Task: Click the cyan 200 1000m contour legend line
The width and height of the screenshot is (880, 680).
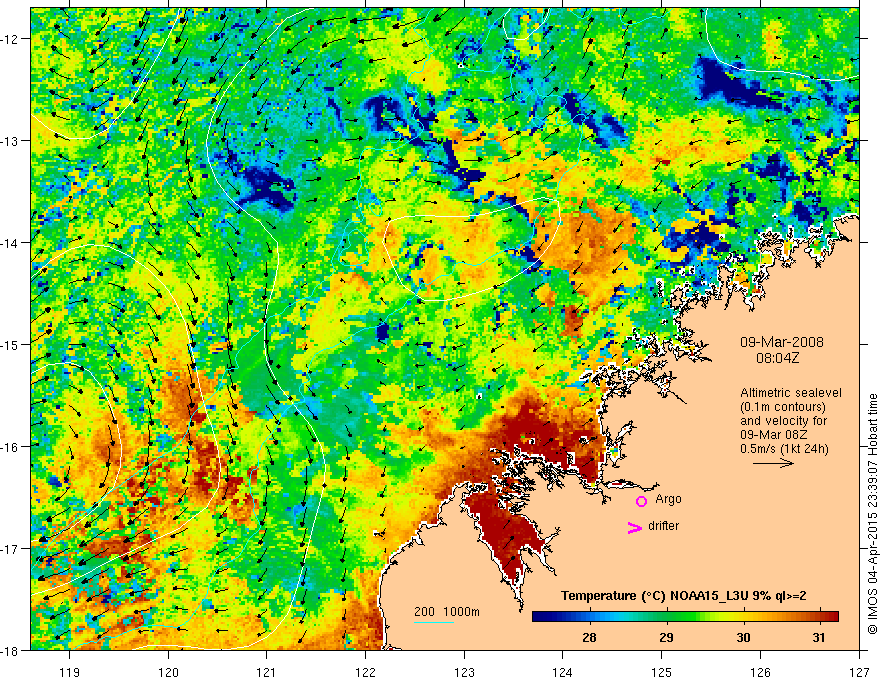Action: pyautogui.click(x=434, y=622)
